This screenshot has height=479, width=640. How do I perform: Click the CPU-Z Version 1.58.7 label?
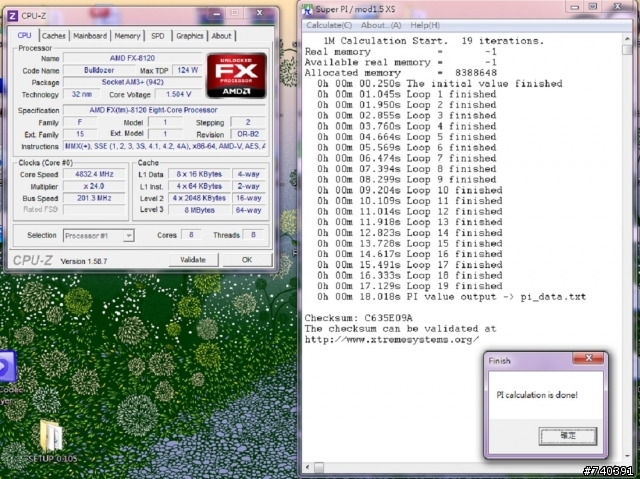coord(84,261)
